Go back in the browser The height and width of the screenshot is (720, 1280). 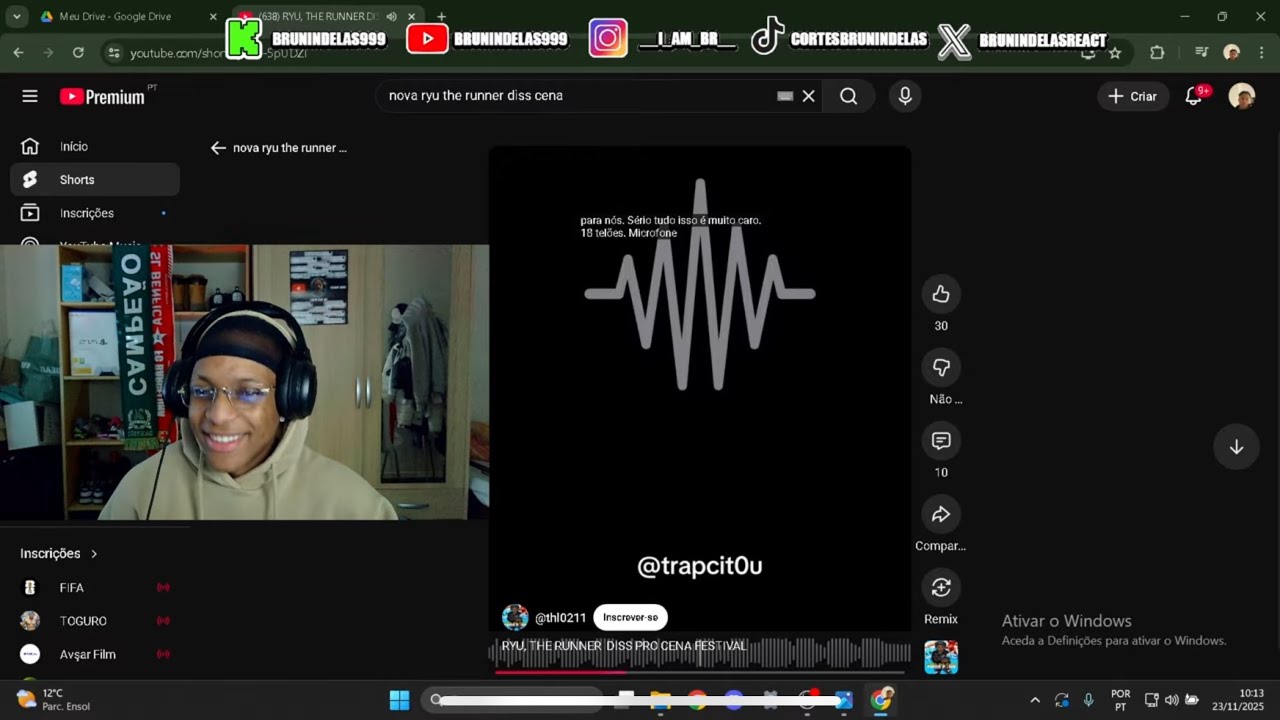point(18,52)
